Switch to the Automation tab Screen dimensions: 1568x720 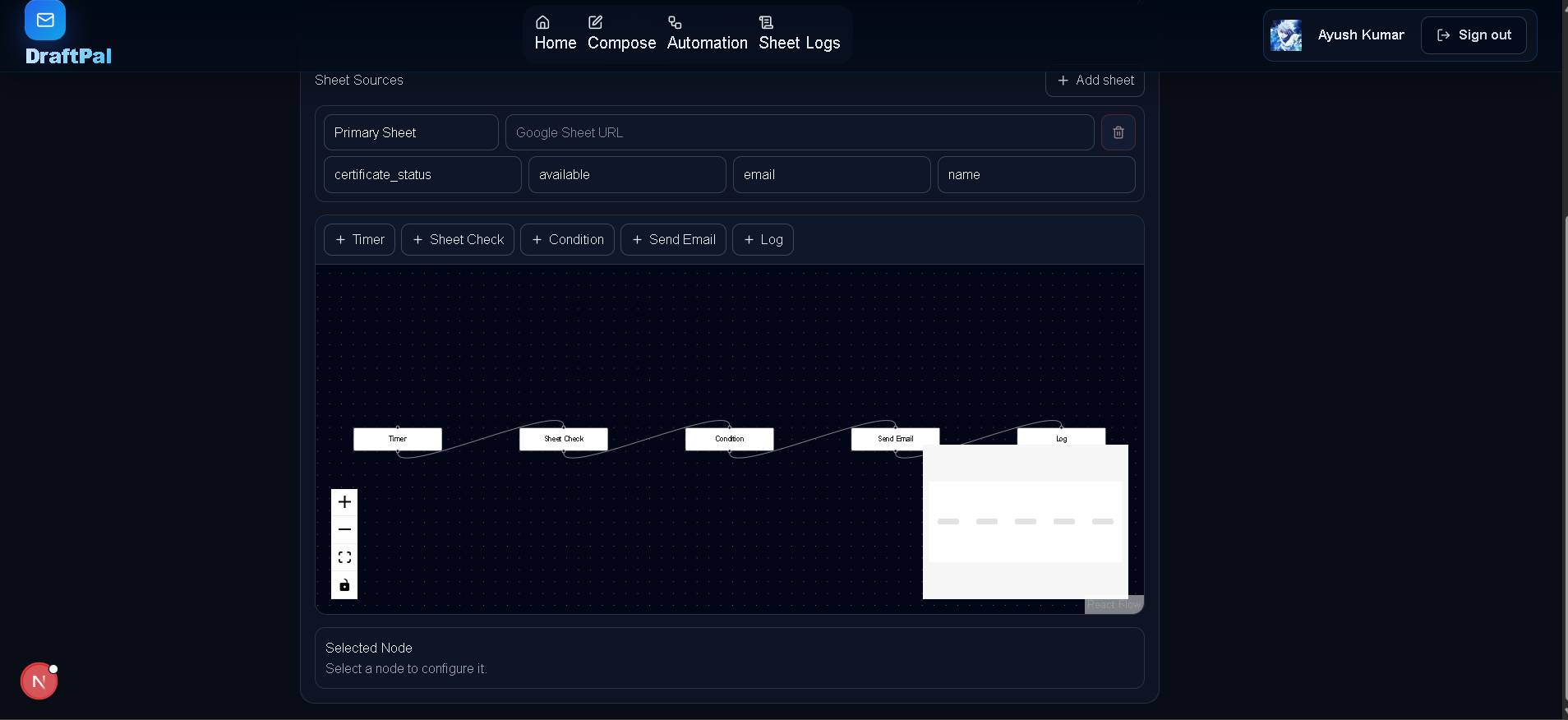pyautogui.click(x=707, y=34)
